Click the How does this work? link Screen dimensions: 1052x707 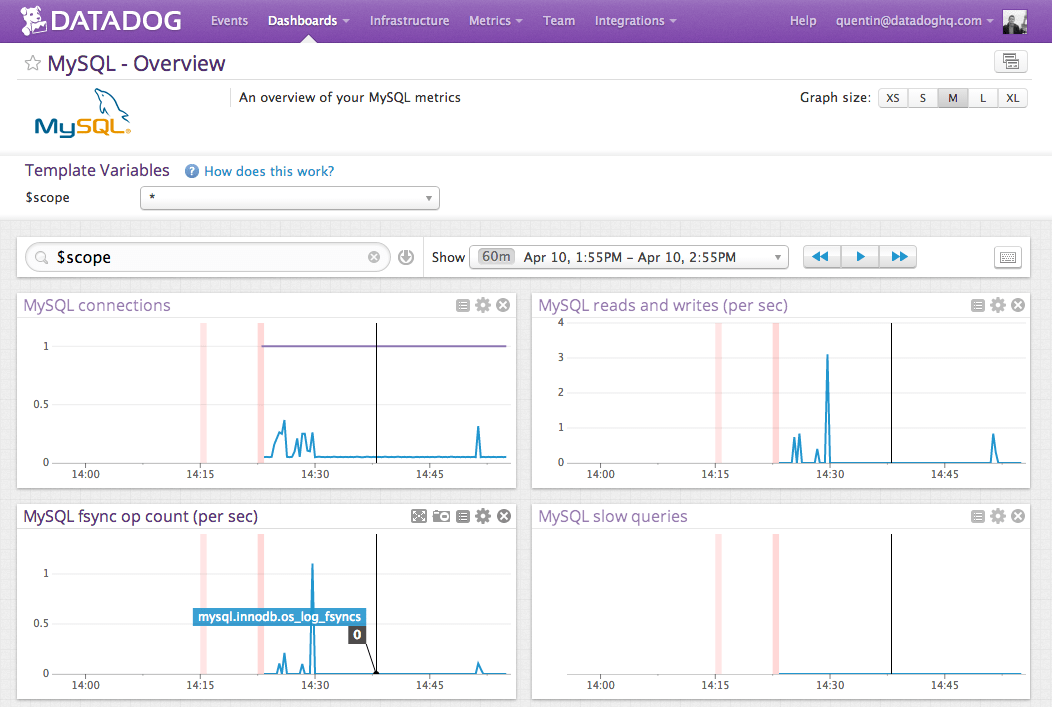click(268, 171)
